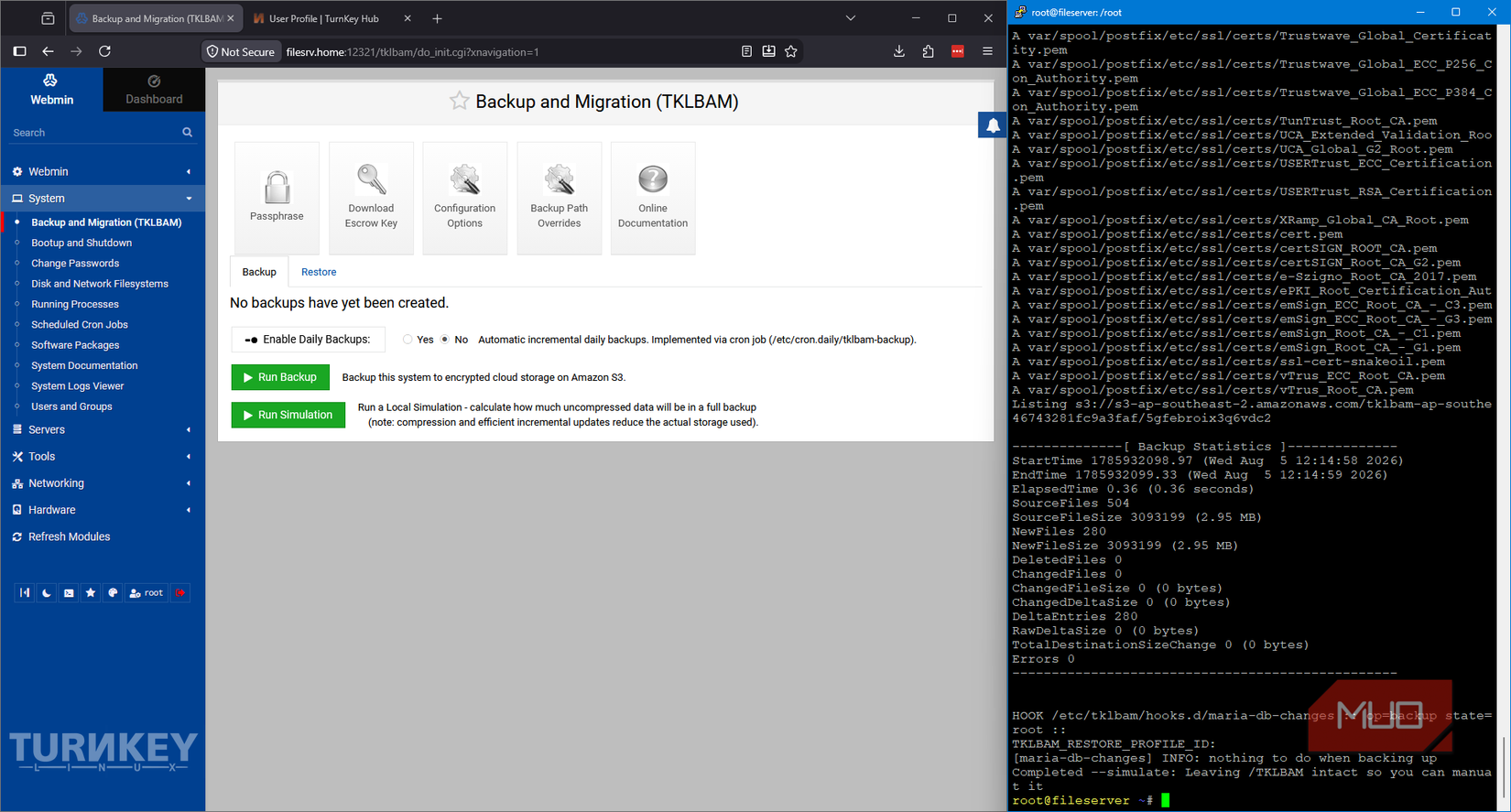This screenshot has height=812, width=1511.
Task: Favorite the page using the star beside title
Action: (459, 102)
